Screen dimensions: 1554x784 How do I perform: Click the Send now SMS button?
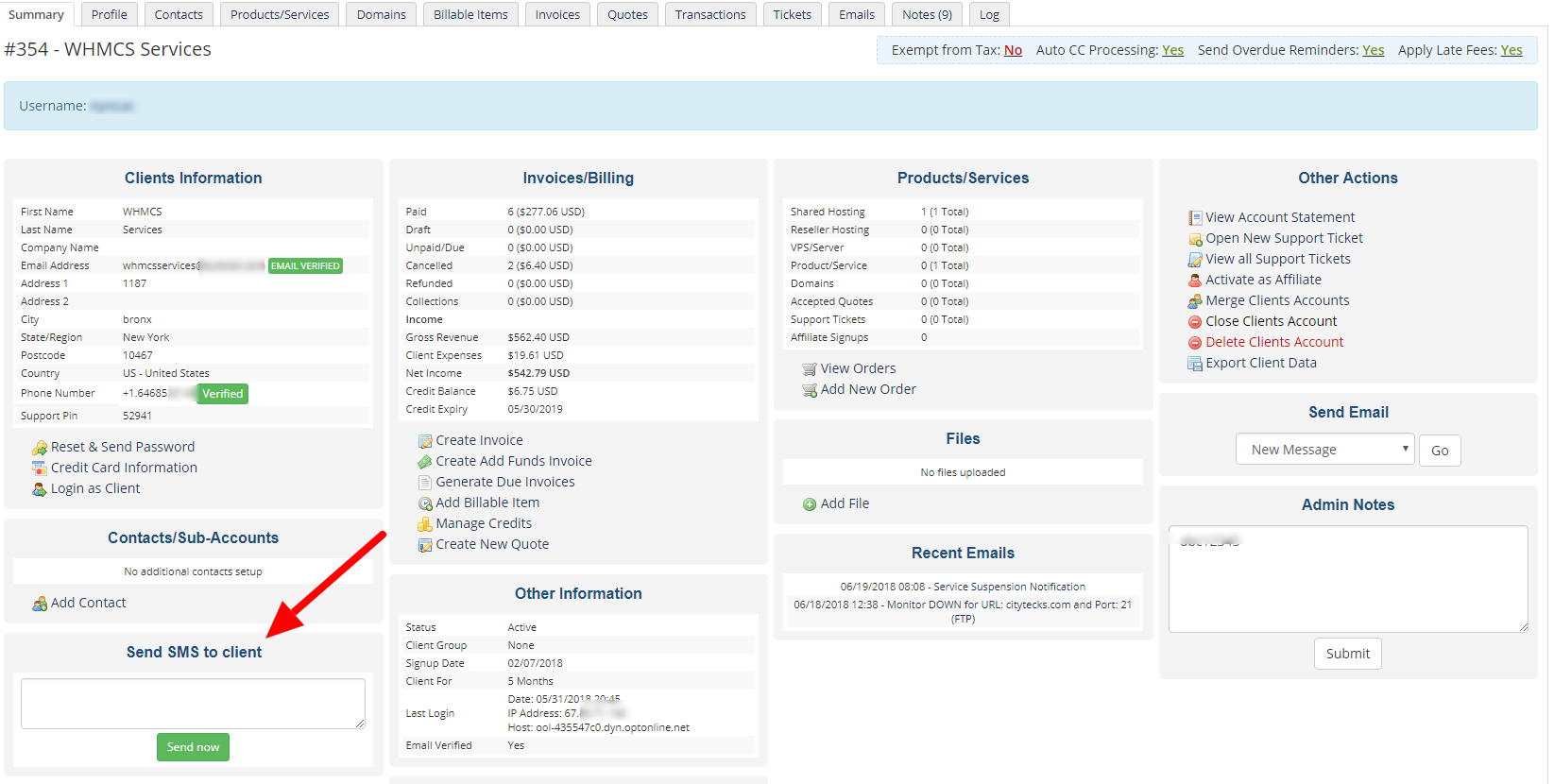click(193, 747)
